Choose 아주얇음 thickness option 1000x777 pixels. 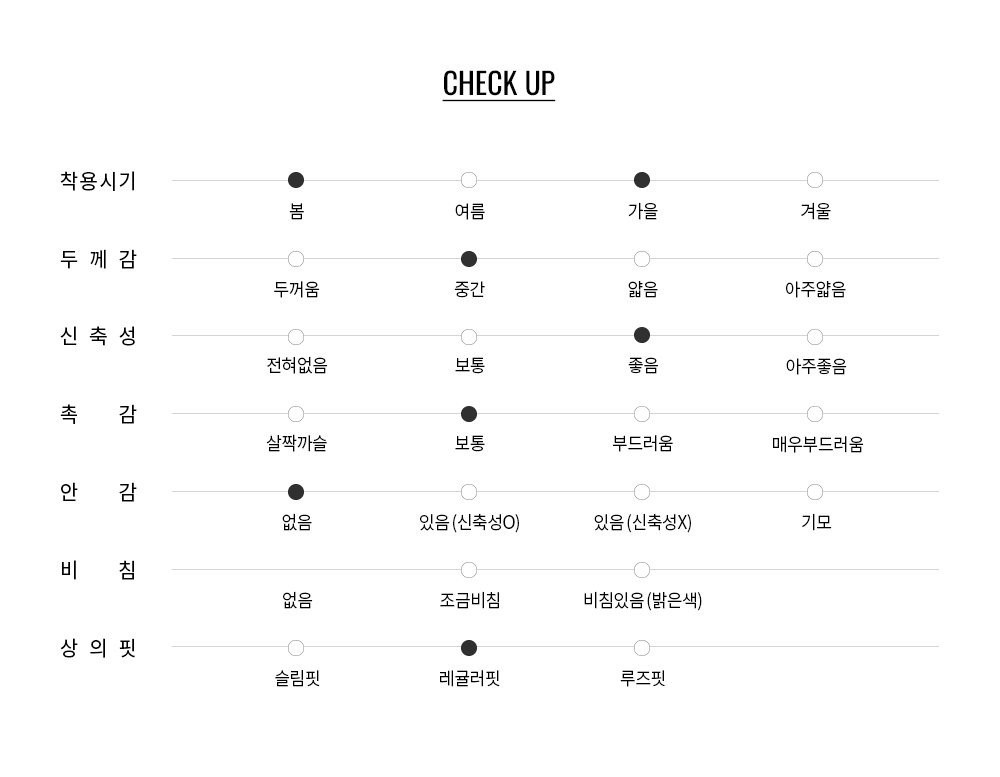815,259
